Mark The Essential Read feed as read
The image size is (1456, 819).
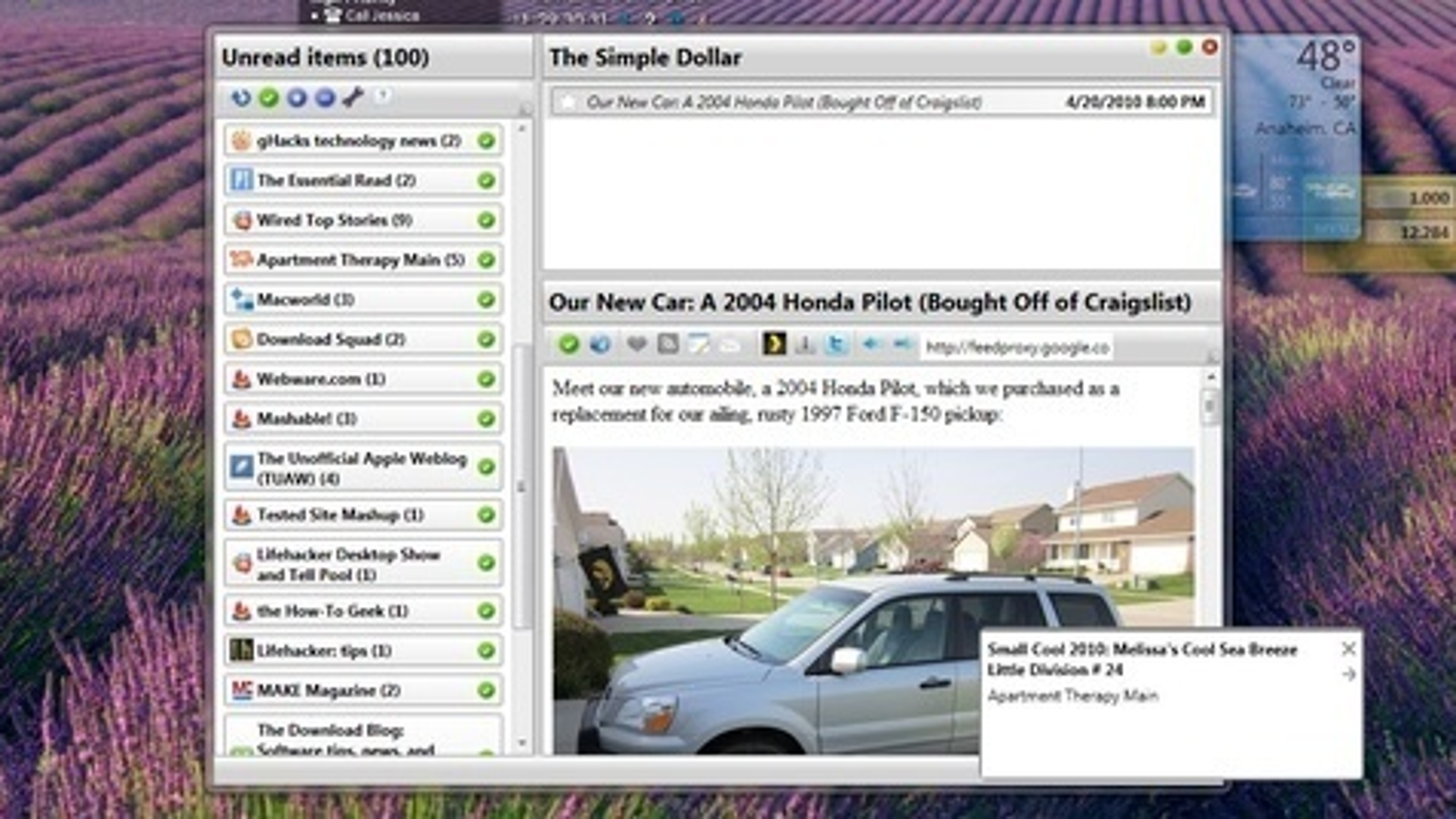click(487, 180)
